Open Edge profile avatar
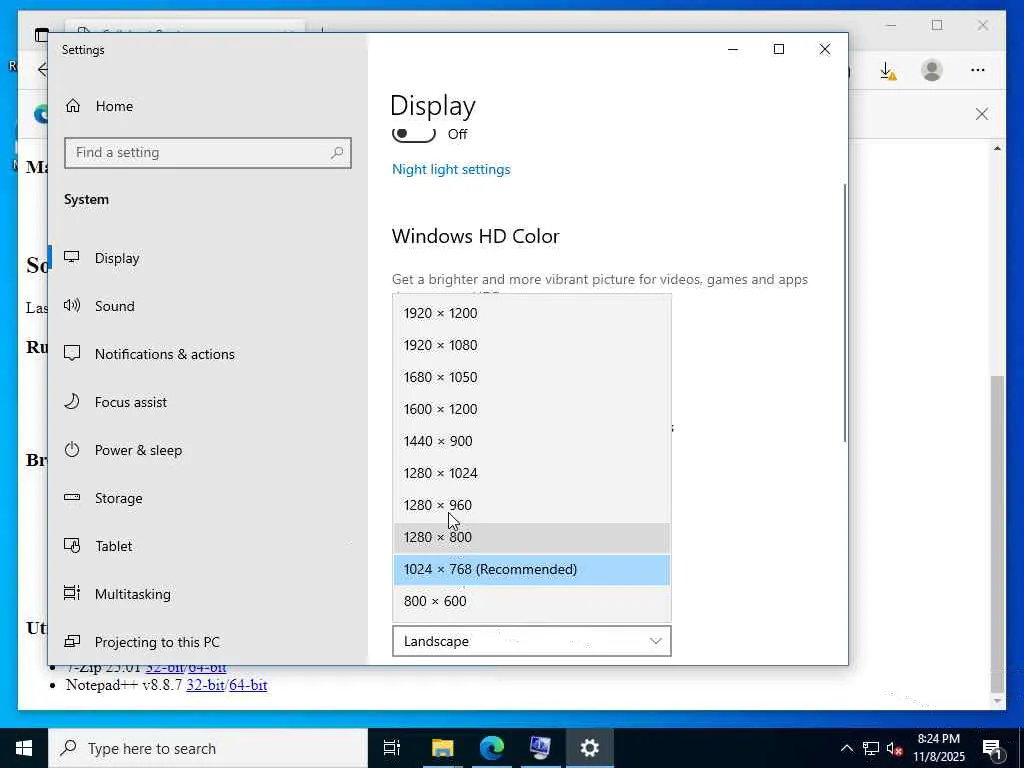Screen dimensions: 1024x768 [x=932, y=70]
